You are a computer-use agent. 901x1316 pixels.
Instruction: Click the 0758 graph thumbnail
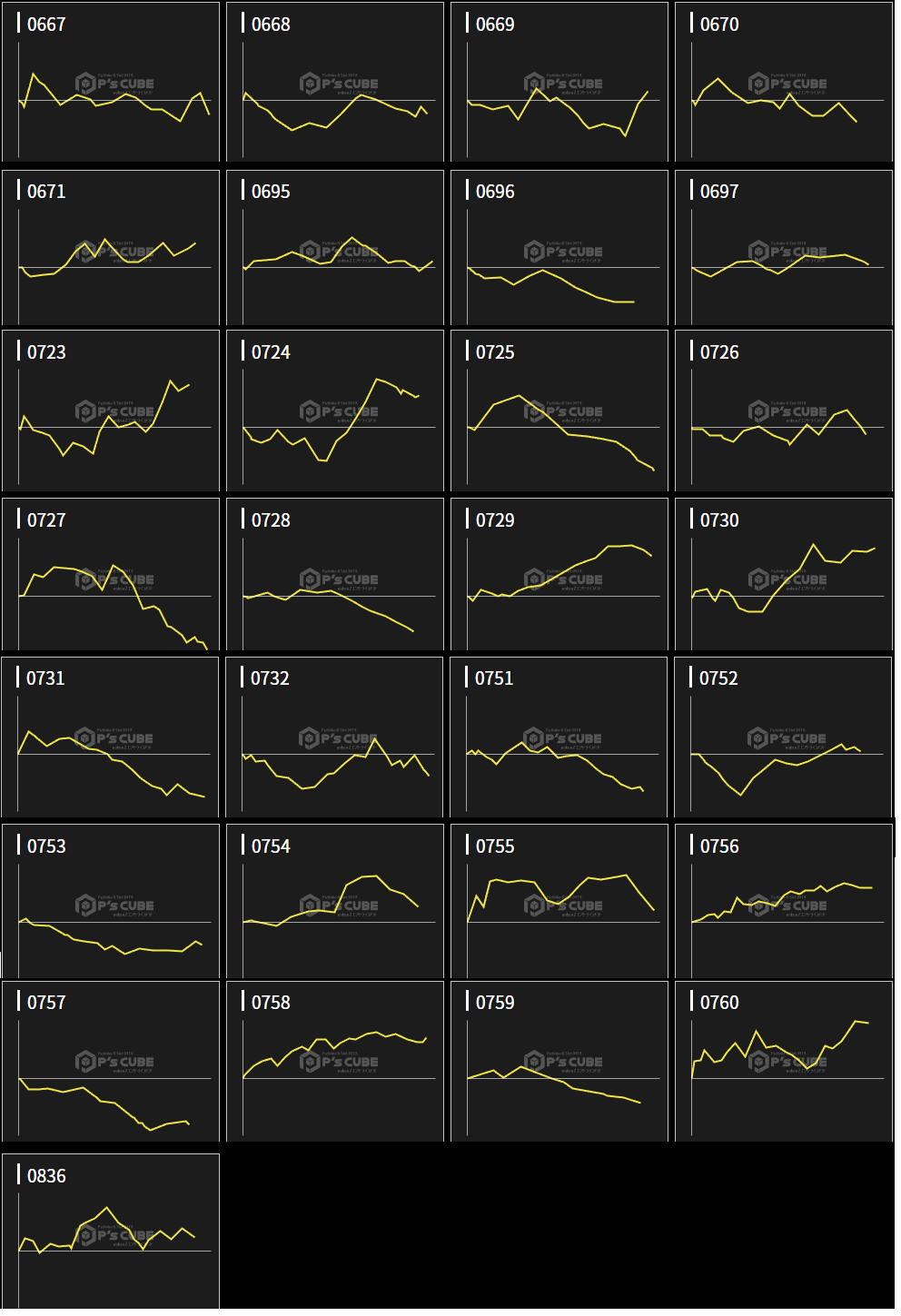(335, 1061)
